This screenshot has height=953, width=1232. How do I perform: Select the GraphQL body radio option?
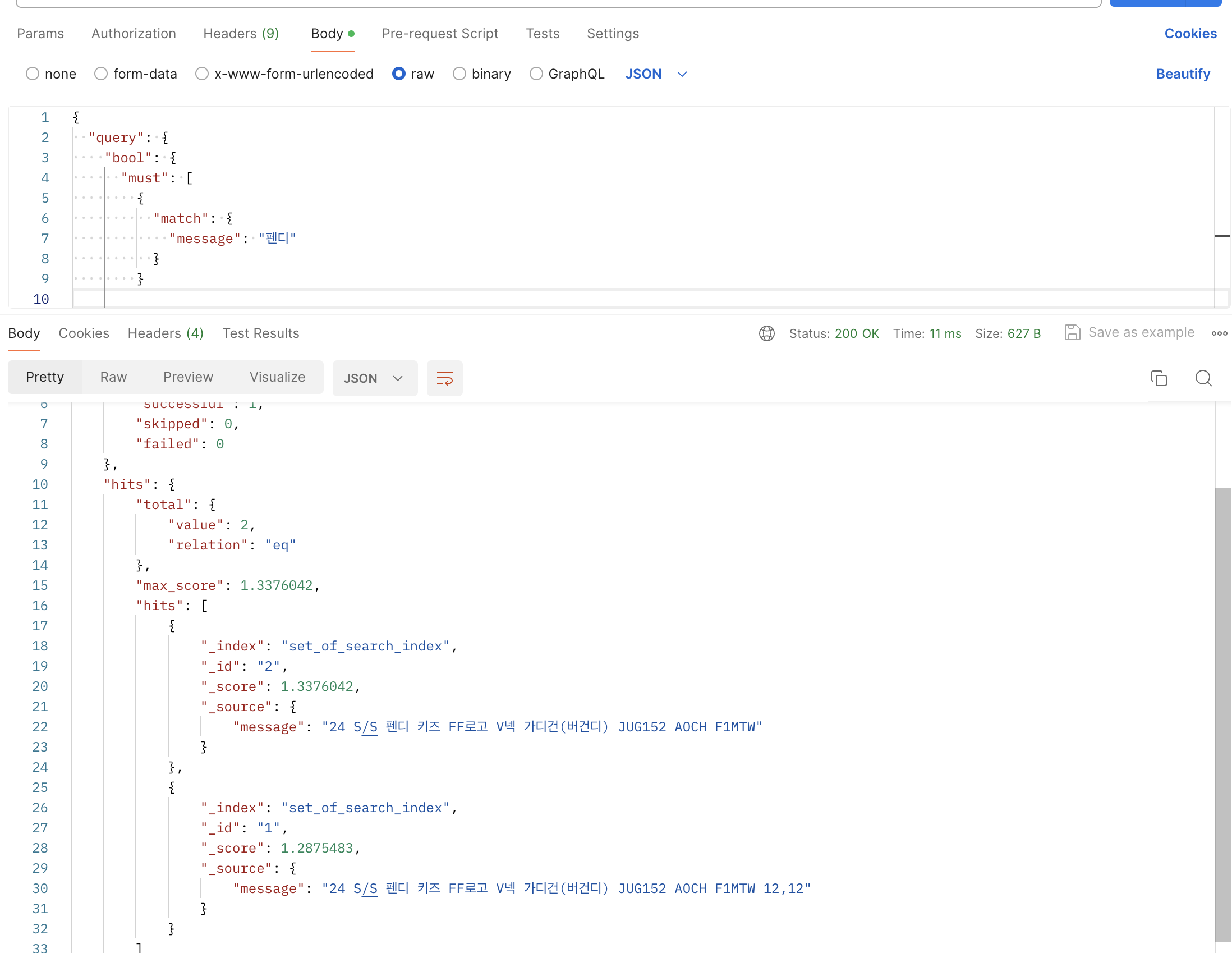(x=536, y=74)
